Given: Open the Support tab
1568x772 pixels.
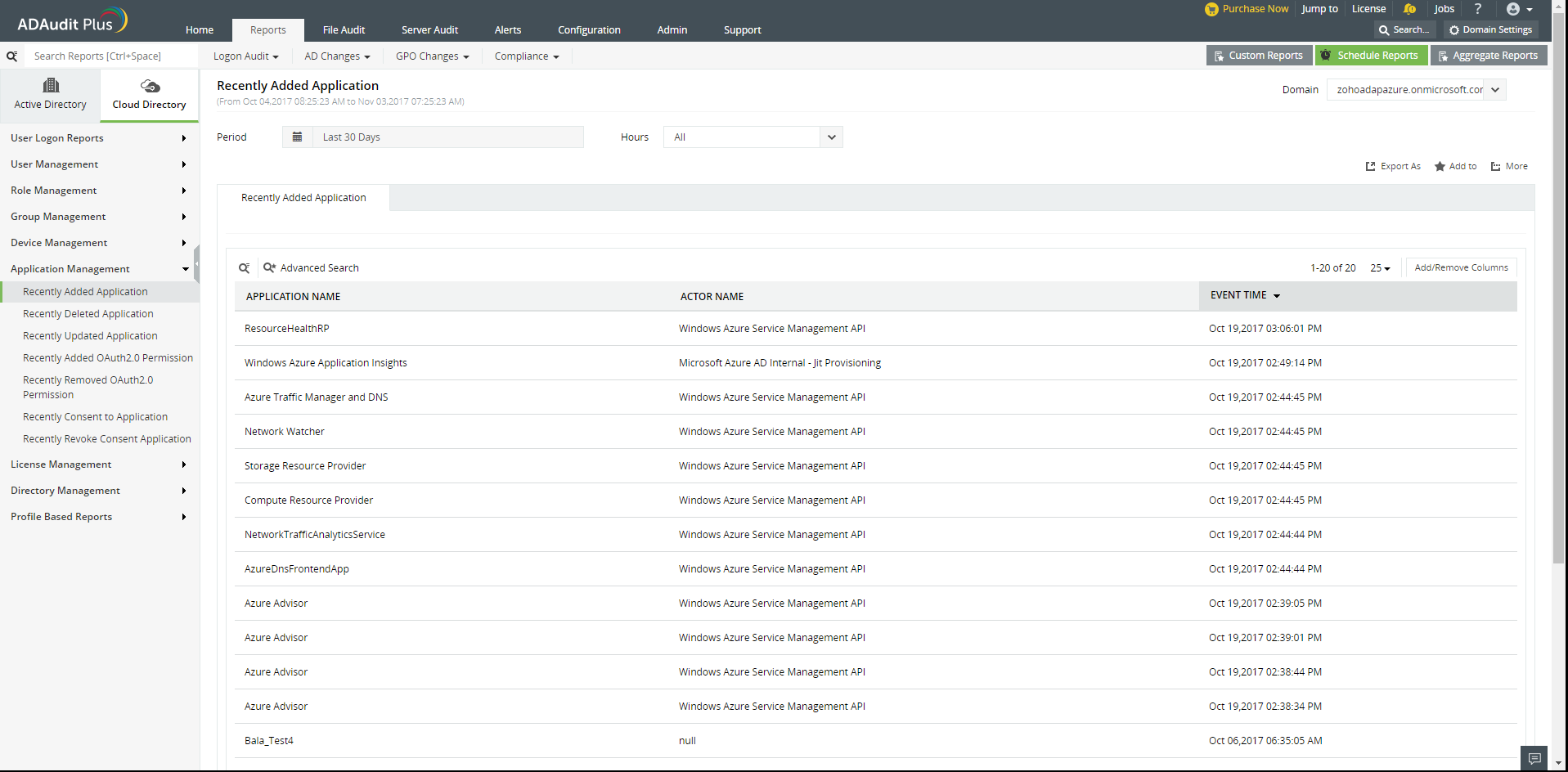Looking at the screenshot, I should coord(743,30).
